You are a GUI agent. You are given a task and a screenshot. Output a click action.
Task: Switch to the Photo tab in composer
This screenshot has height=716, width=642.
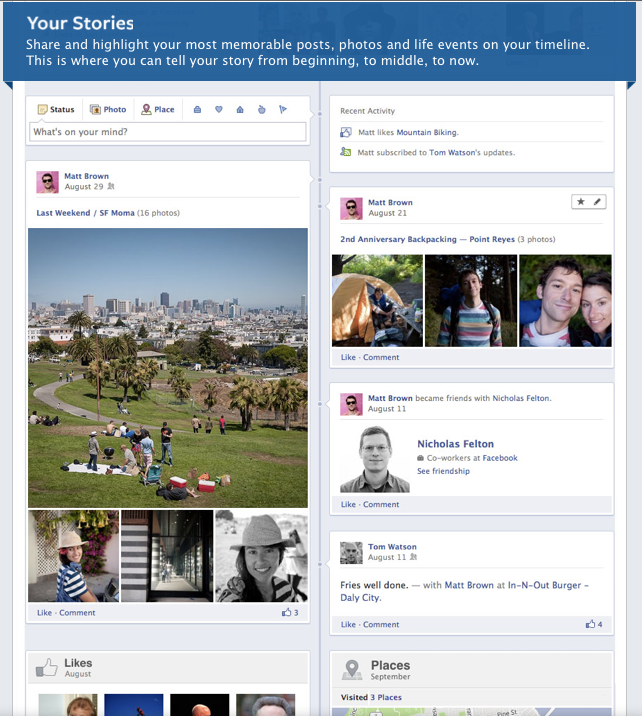108,110
